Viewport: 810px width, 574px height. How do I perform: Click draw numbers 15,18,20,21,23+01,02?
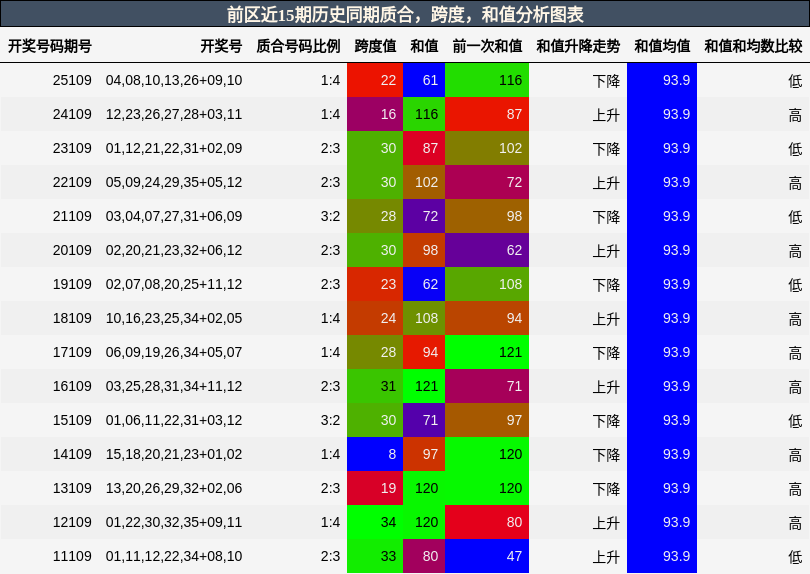click(x=174, y=454)
